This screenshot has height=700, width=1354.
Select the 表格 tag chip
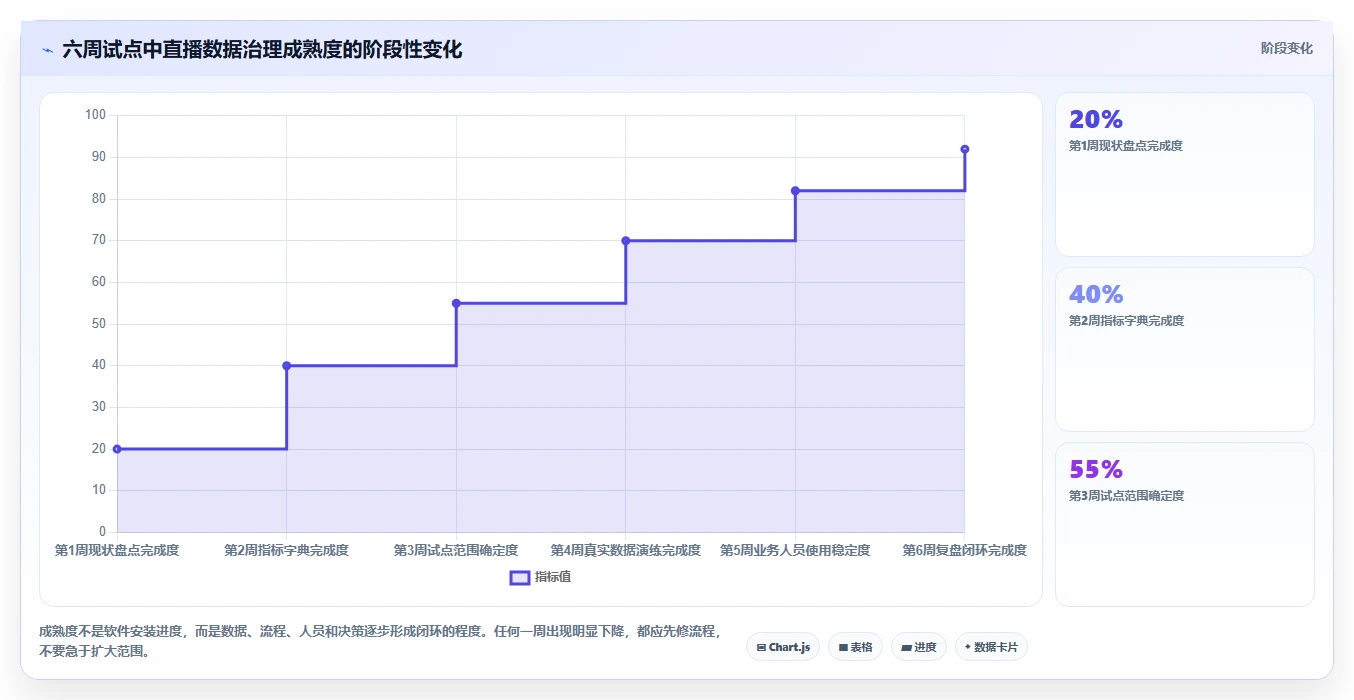[x=855, y=647]
